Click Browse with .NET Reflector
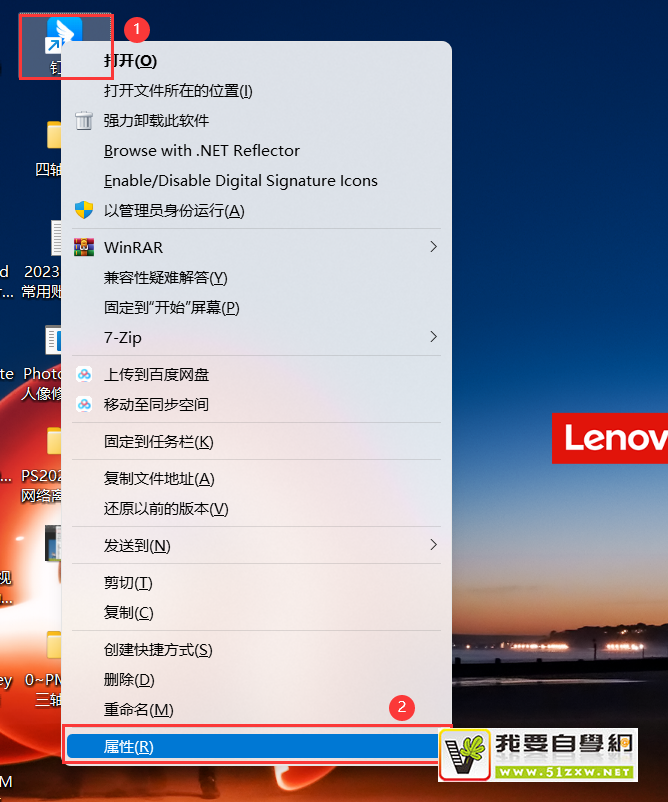 pyautogui.click(x=201, y=151)
